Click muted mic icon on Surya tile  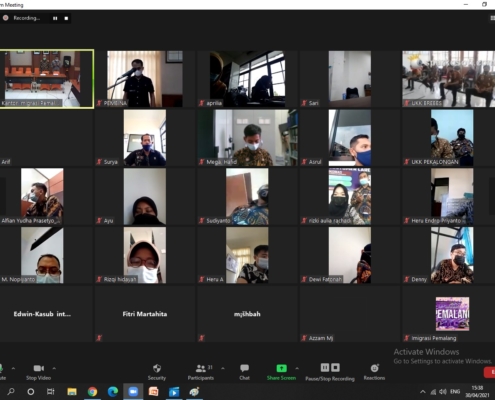(x=99, y=162)
